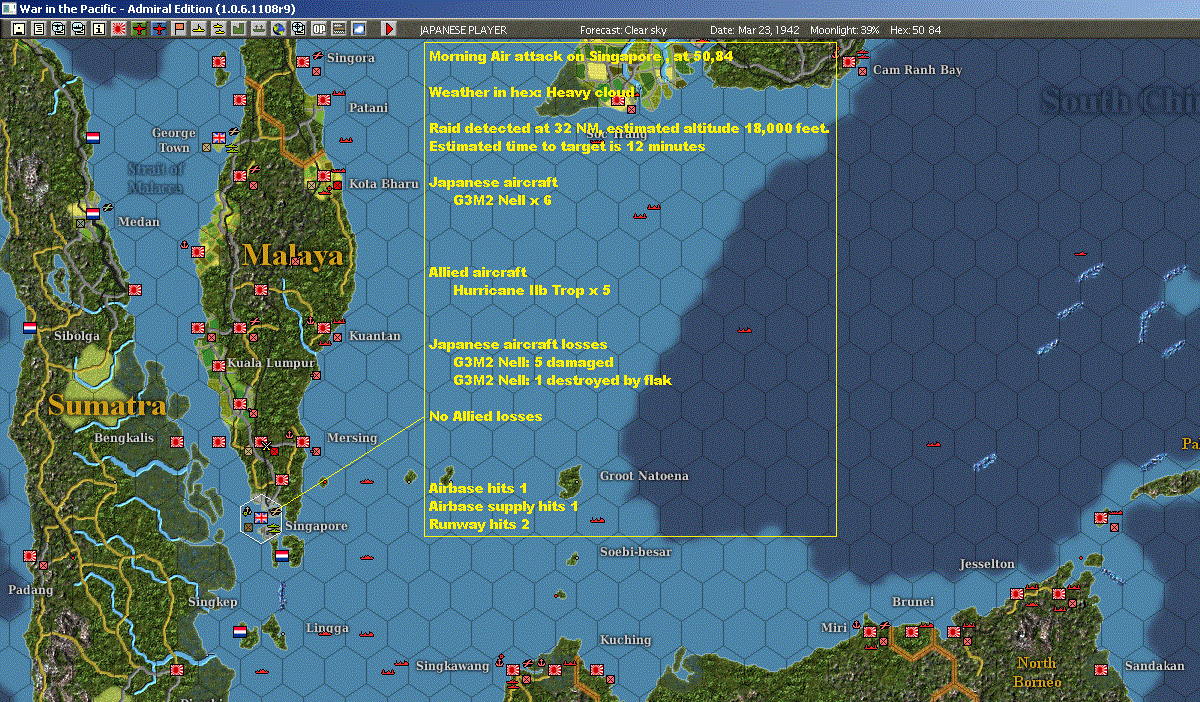The image size is (1200, 702).
Task: Click the 'Forecast: Clear sky' status text
Action: (623, 30)
